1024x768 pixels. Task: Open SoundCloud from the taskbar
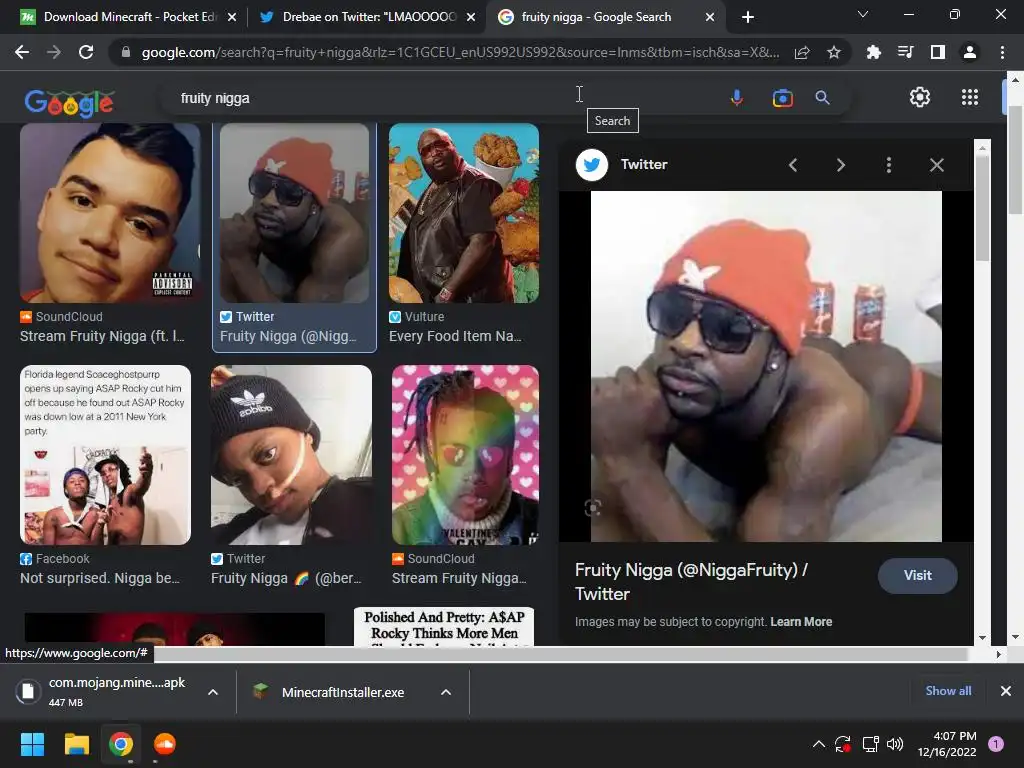pyautogui.click(x=165, y=744)
